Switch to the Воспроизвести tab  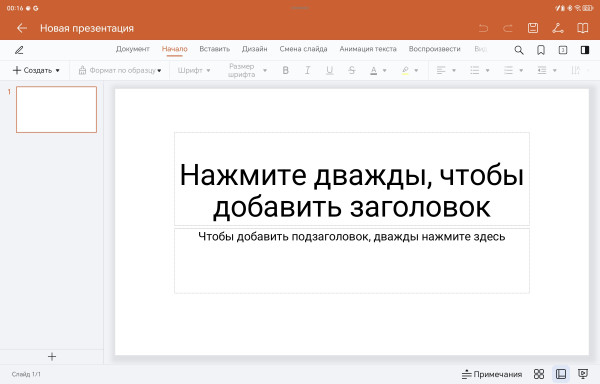coord(434,49)
